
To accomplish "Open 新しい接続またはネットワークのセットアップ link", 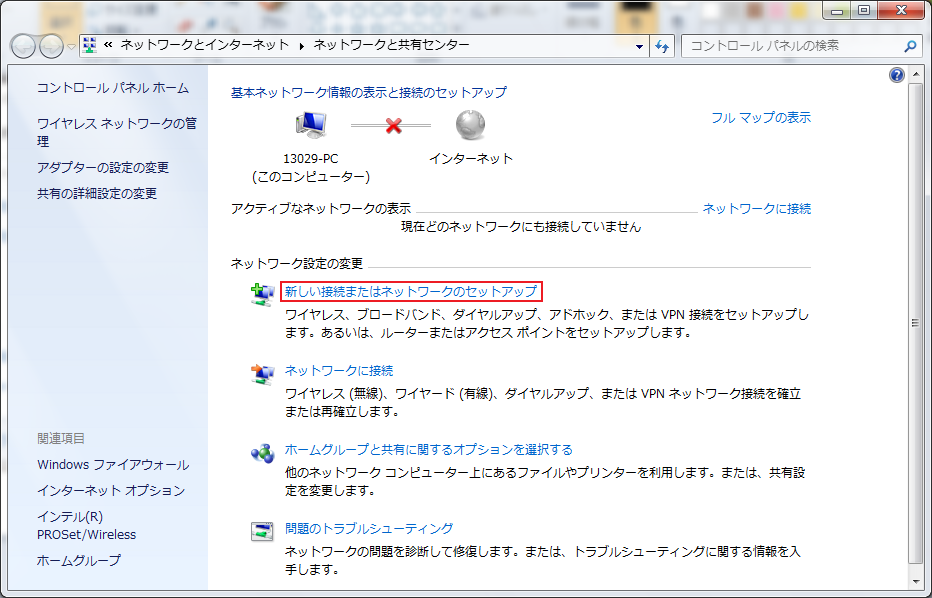I will click(410, 292).
